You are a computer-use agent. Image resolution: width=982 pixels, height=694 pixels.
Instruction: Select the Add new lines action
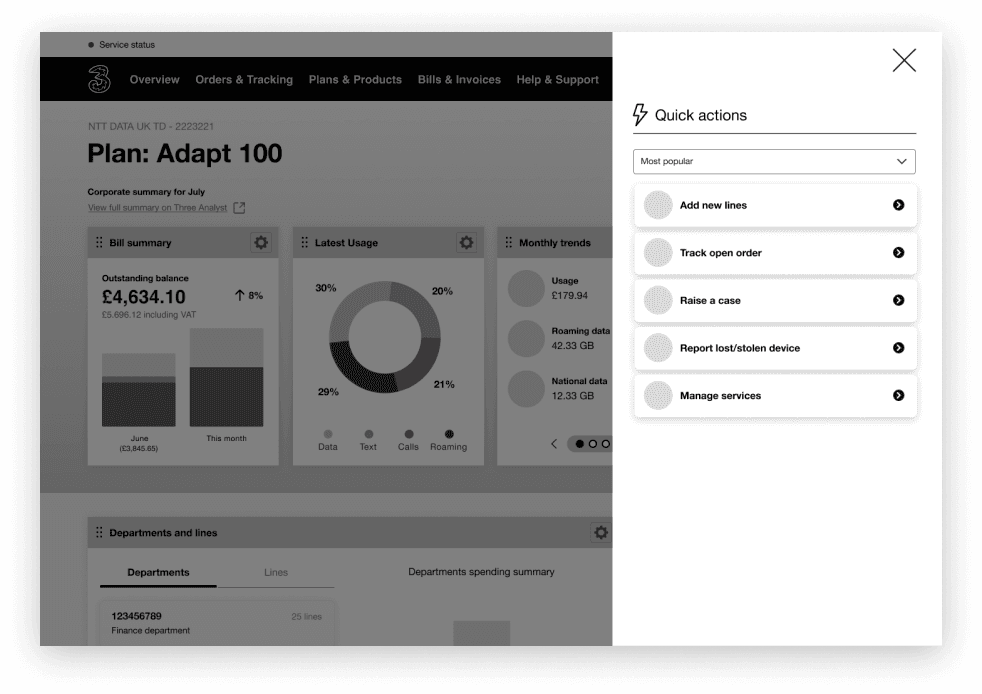coord(775,205)
